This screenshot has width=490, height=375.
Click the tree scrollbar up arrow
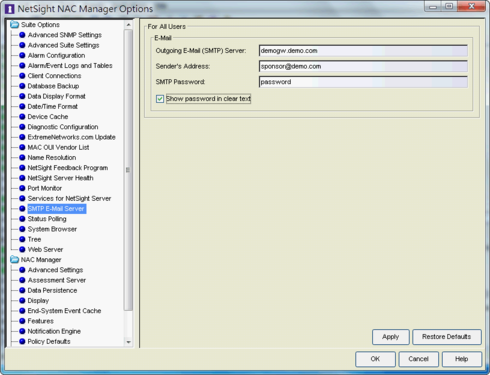(128, 25)
